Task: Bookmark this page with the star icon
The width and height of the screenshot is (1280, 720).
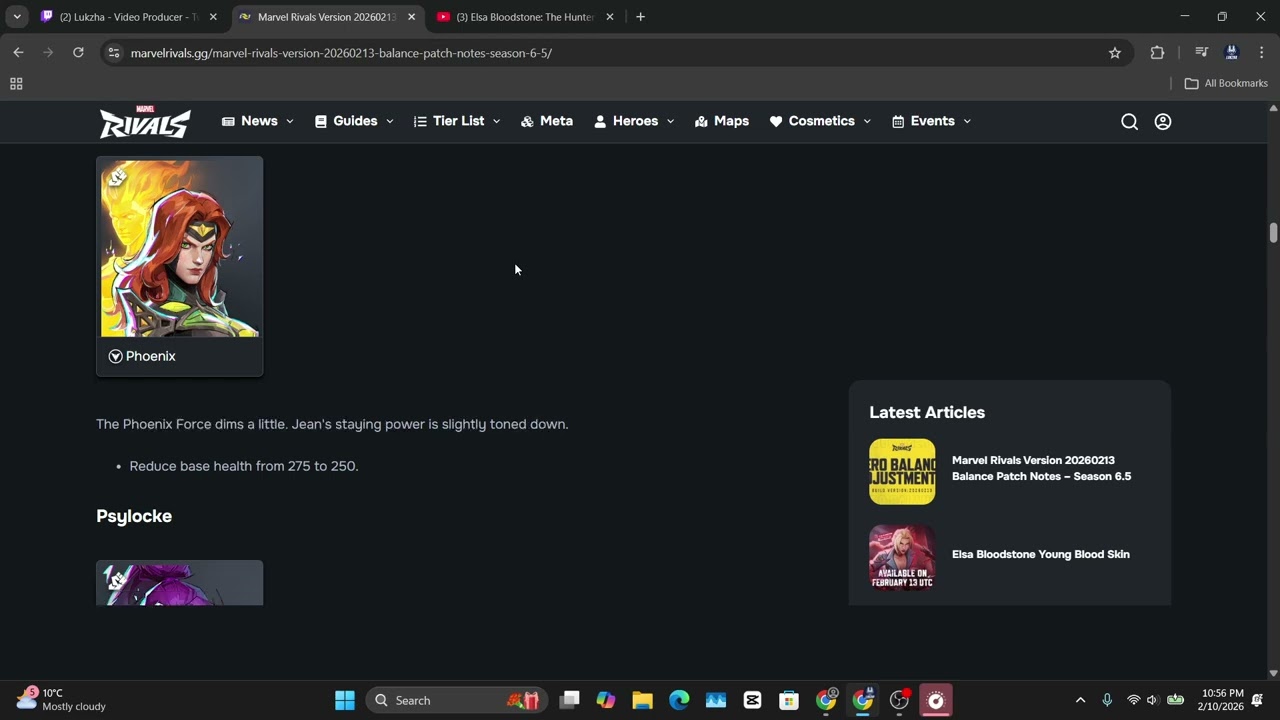Action: (1115, 53)
